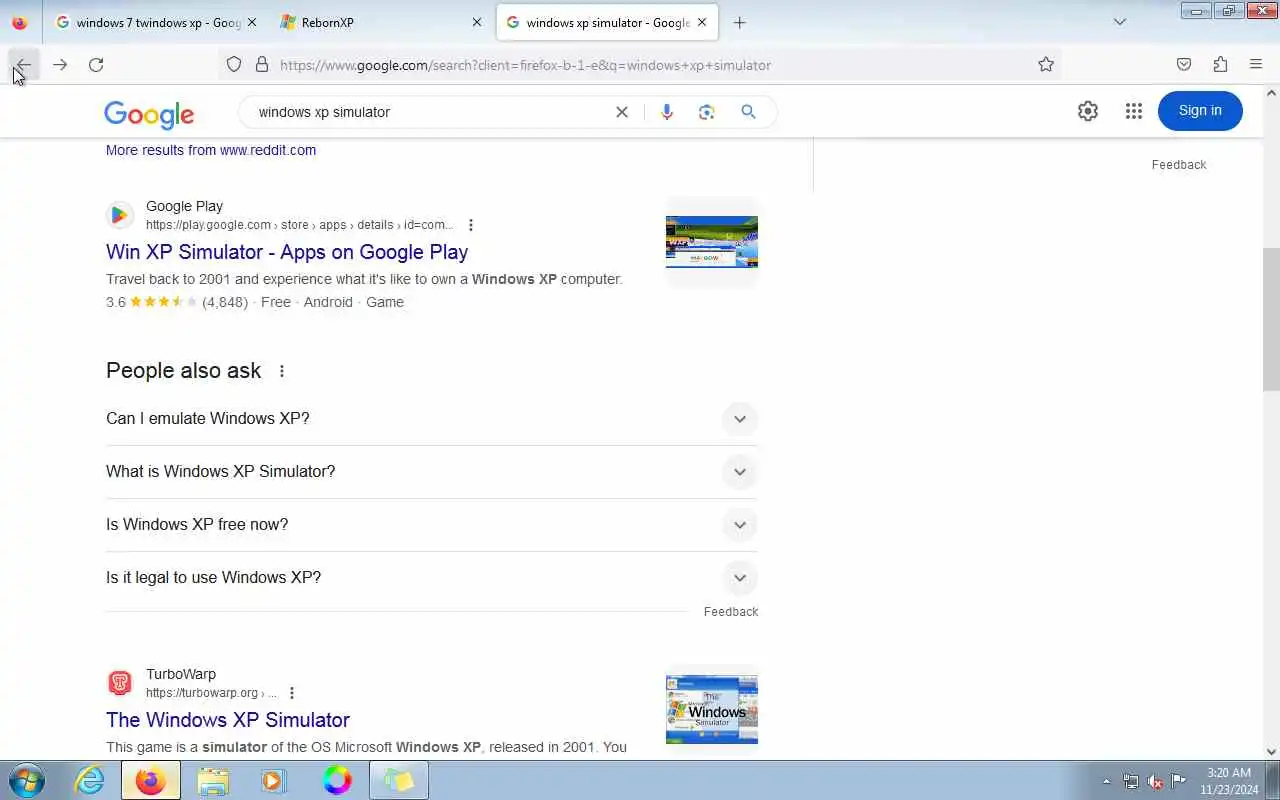
Task: Close the RebornXP tab
Action: point(476,22)
